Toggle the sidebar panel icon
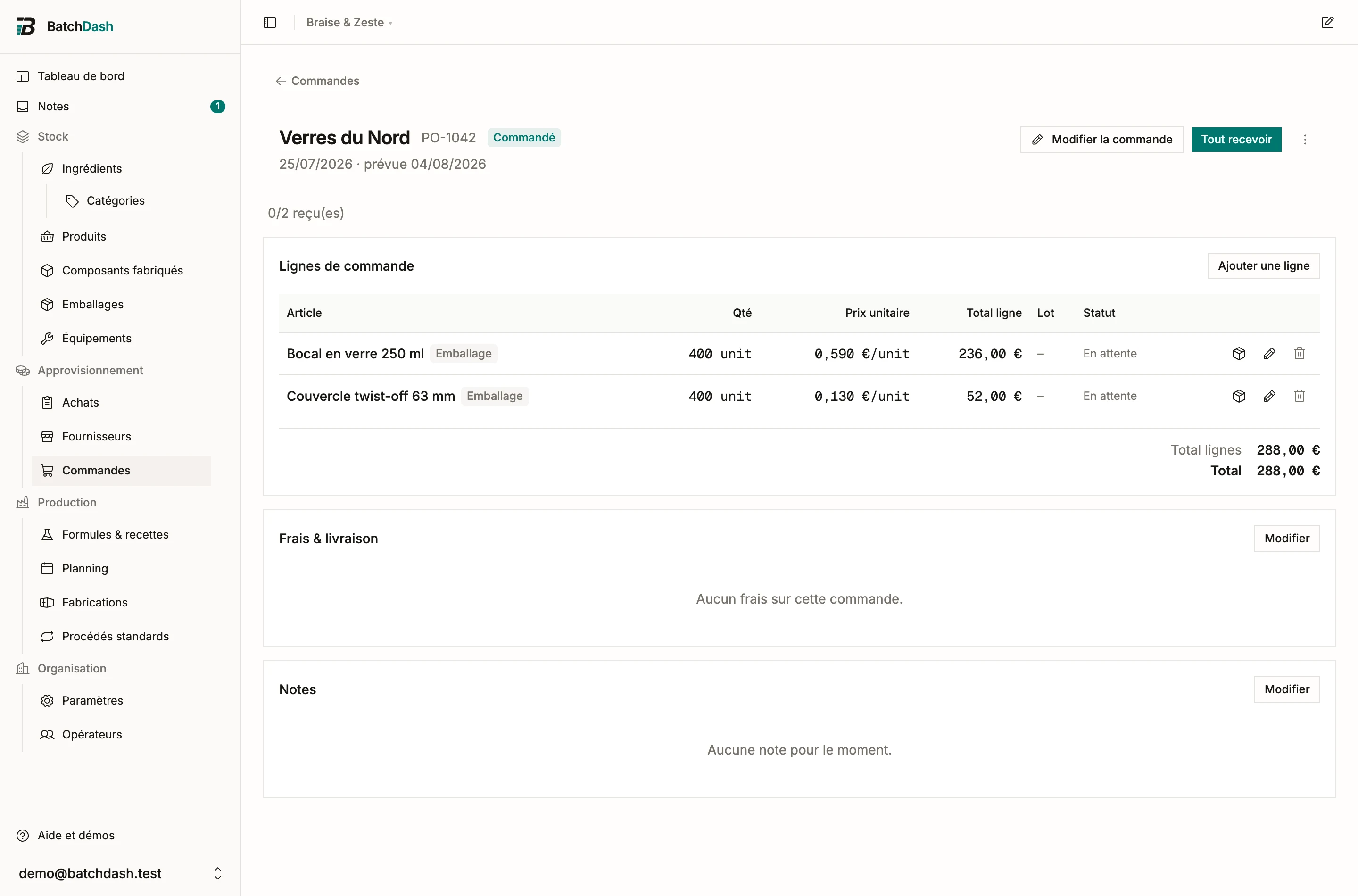This screenshot has width=1358, height=896. pos(270,22)
